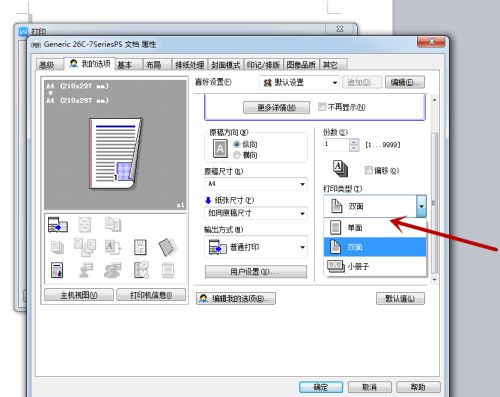Click the 帮助 help button
Image resolution: width=500 pixels, height=397 pixels.
[418, 387]
